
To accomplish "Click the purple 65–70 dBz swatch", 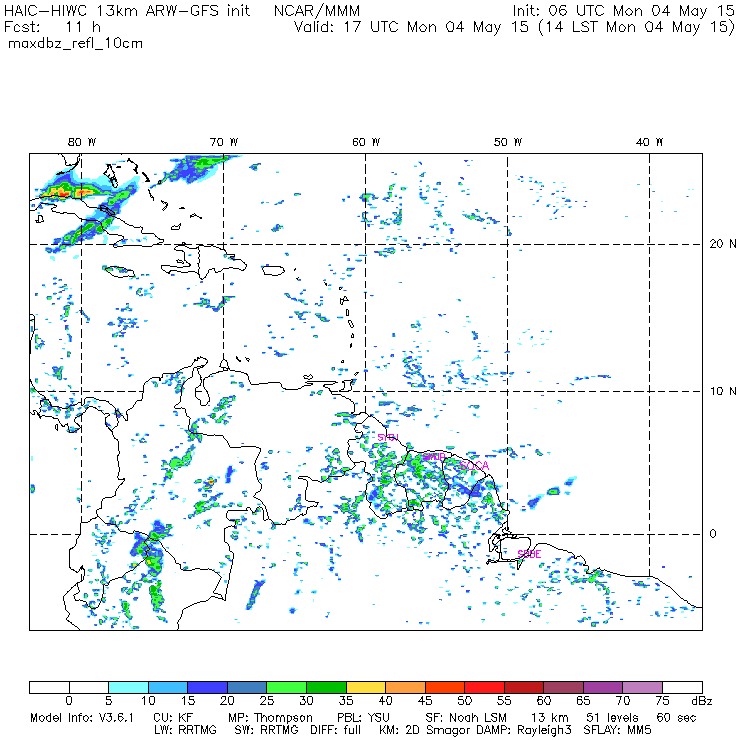I will (x=603, y=687).
